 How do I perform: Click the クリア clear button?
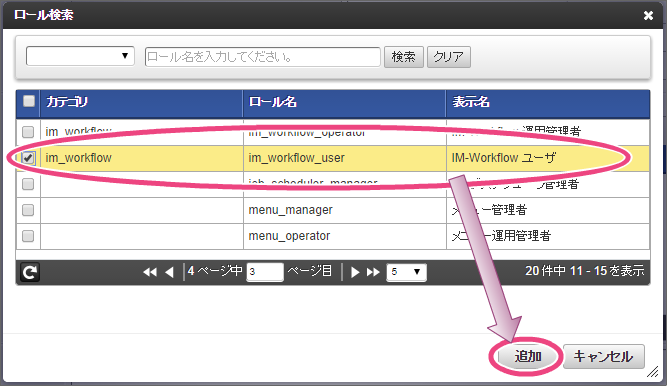coord(448,57)
